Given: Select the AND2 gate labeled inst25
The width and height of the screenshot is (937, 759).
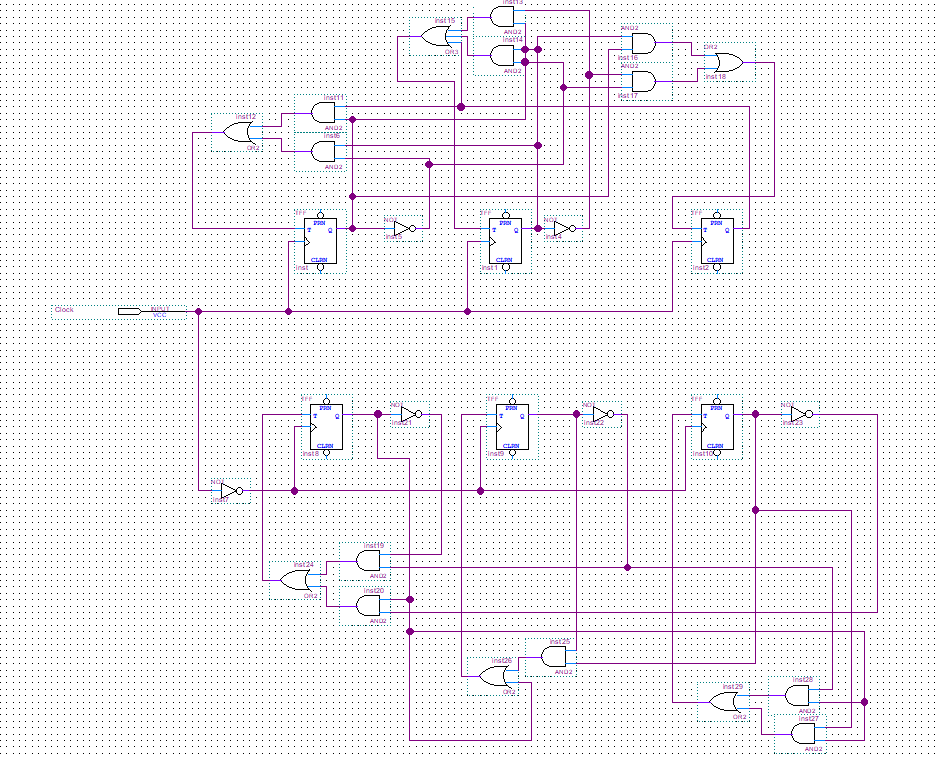Looking at the screenshot, I should pyautogui.click(x=551, y=657).
